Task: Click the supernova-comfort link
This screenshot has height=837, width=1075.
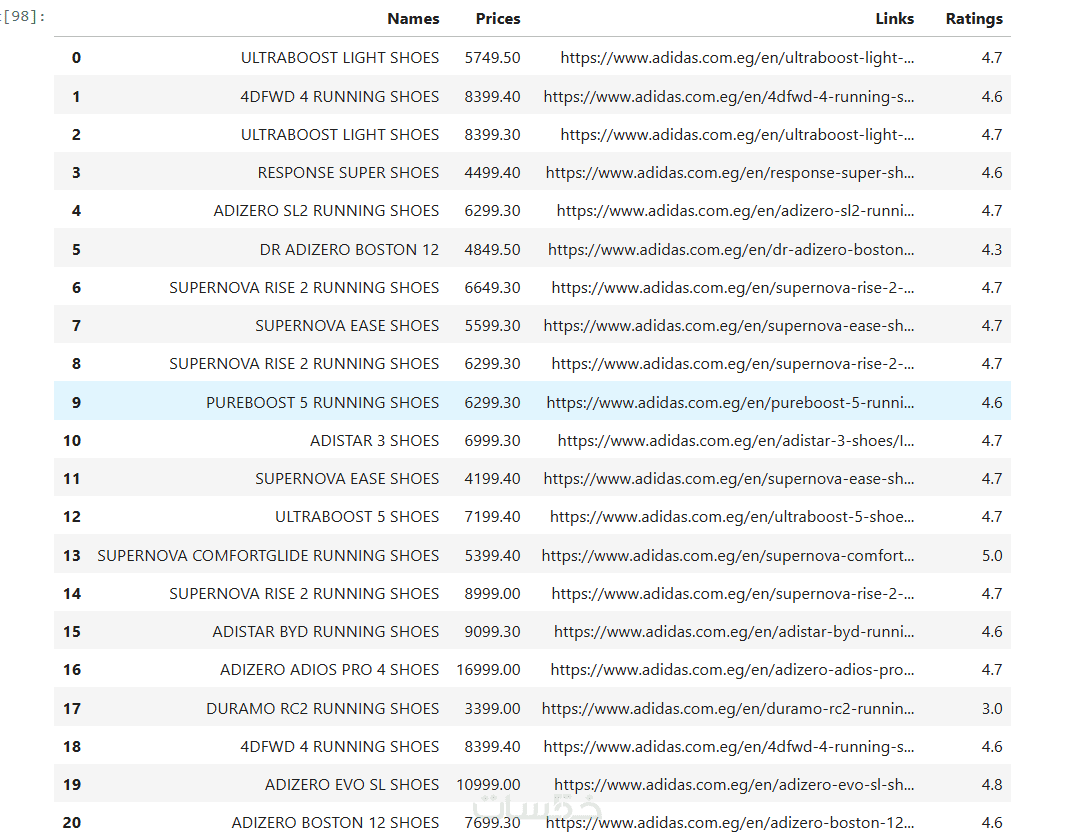Action: (x=727, y=555)
